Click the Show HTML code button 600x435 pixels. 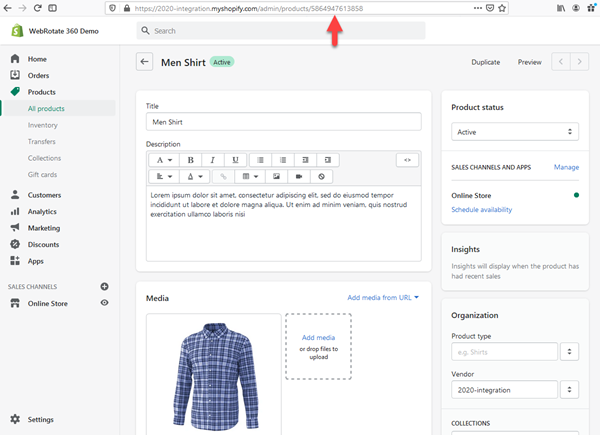click(x=407, y=160)
